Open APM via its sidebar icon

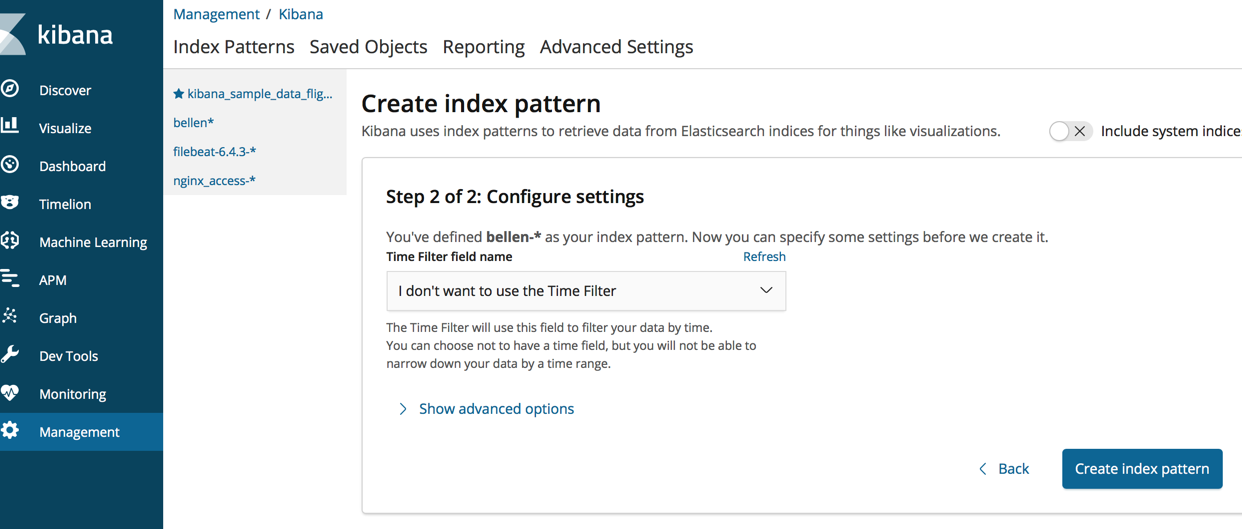click(11, 279)
